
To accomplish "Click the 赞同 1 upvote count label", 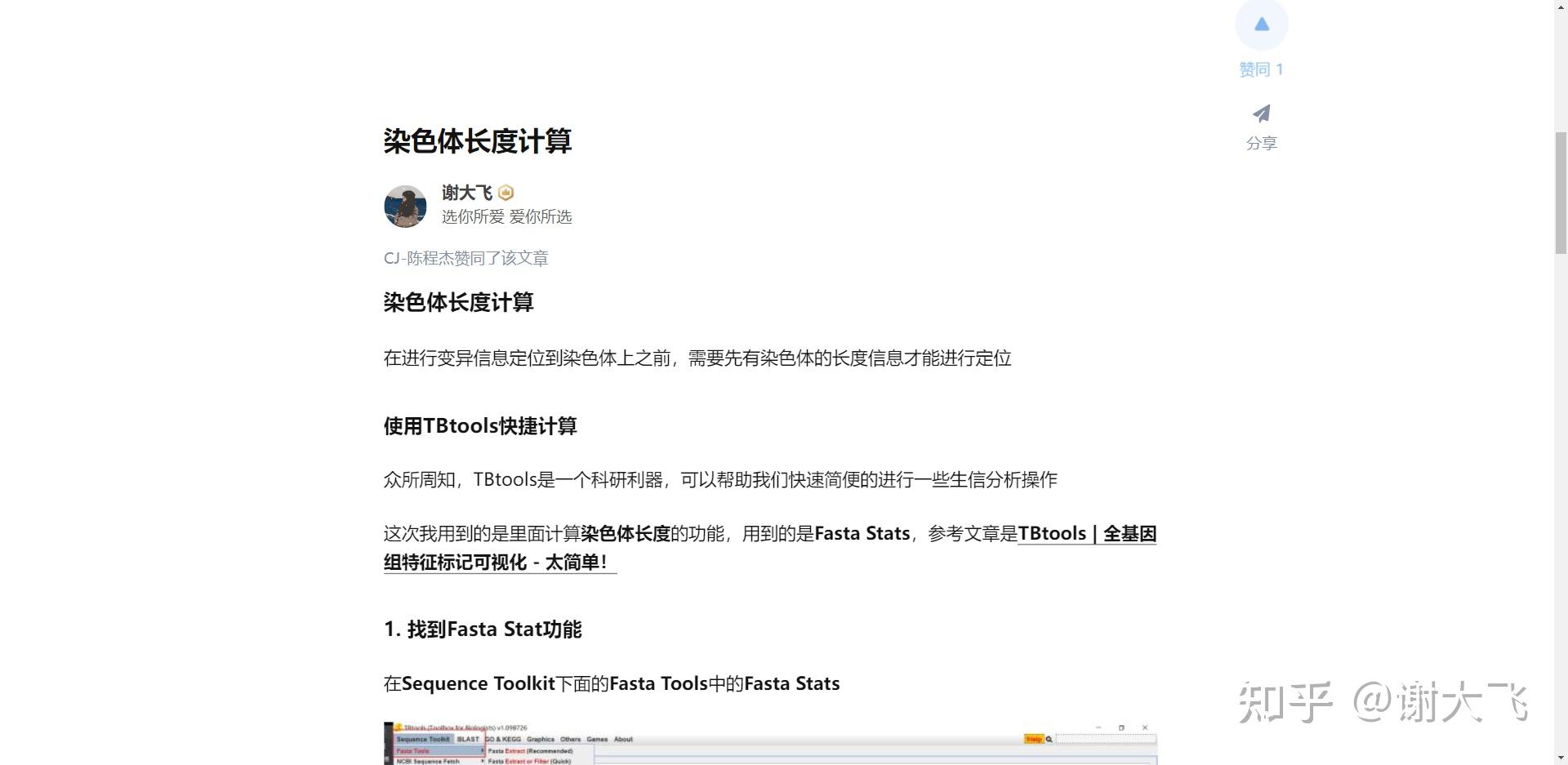I will [x=1261, y=69].
